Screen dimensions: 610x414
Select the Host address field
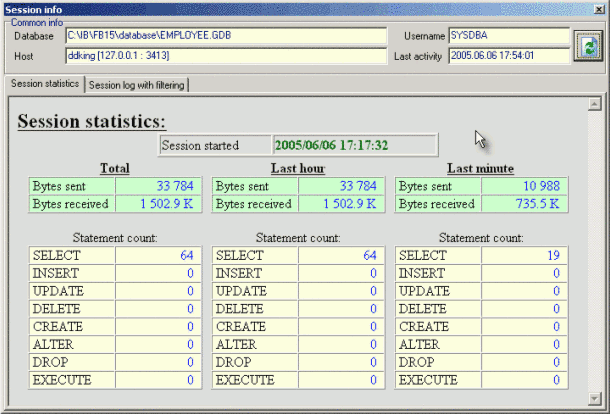[225, 55]
